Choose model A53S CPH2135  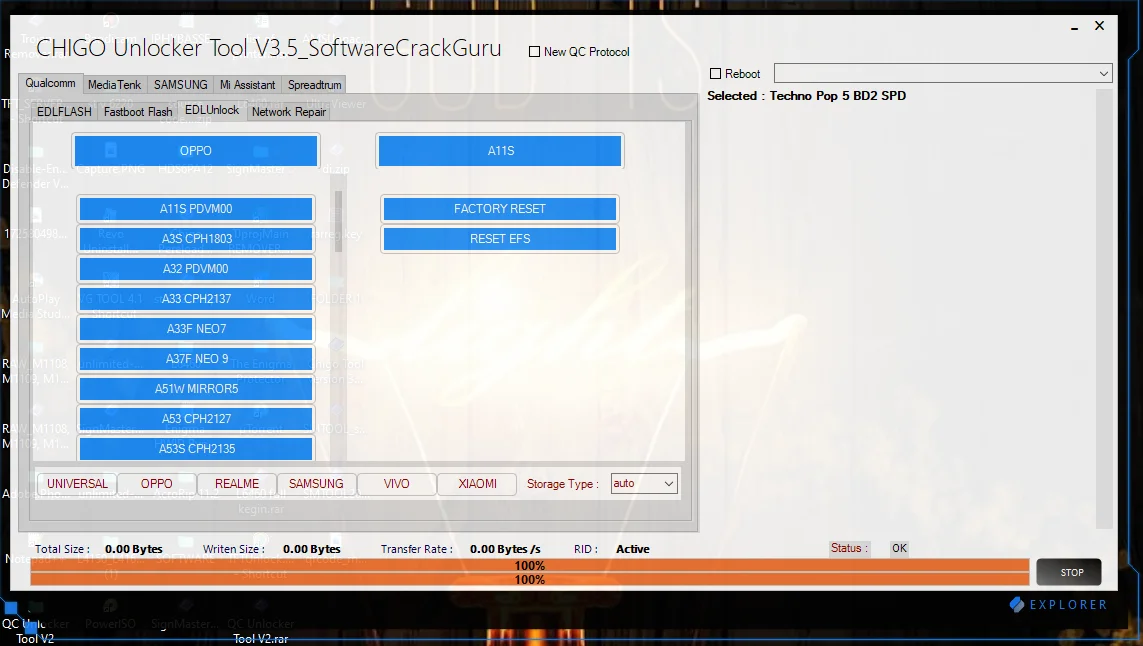[196, 448]
